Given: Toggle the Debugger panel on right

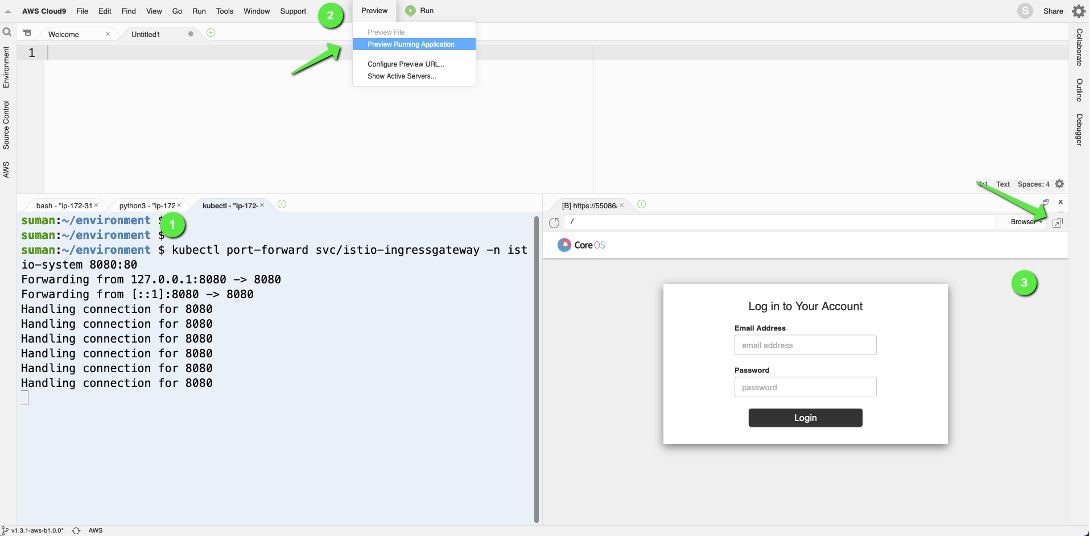Looking at the screenshot, I should tap(1079, 130).
